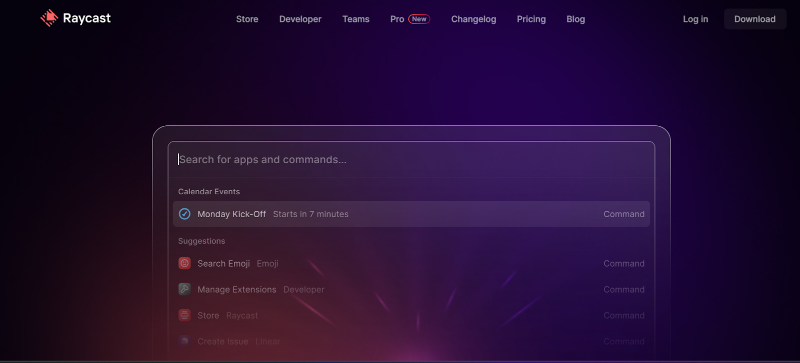The image size is (800, 363).
Task: Click the Download button
Action: [755, 19]
